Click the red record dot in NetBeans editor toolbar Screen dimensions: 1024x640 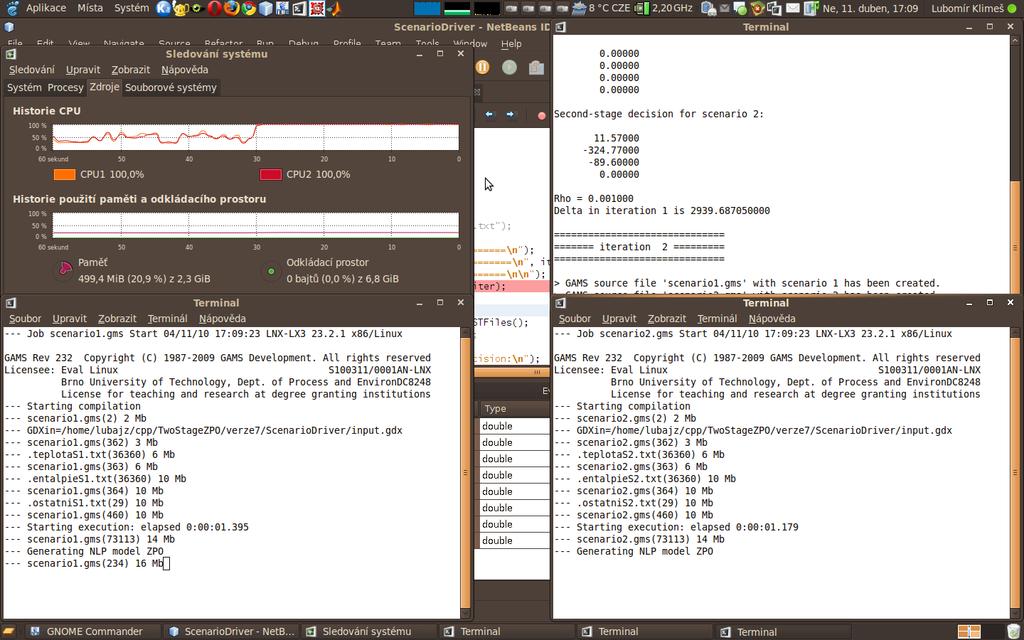click(541, 116)
